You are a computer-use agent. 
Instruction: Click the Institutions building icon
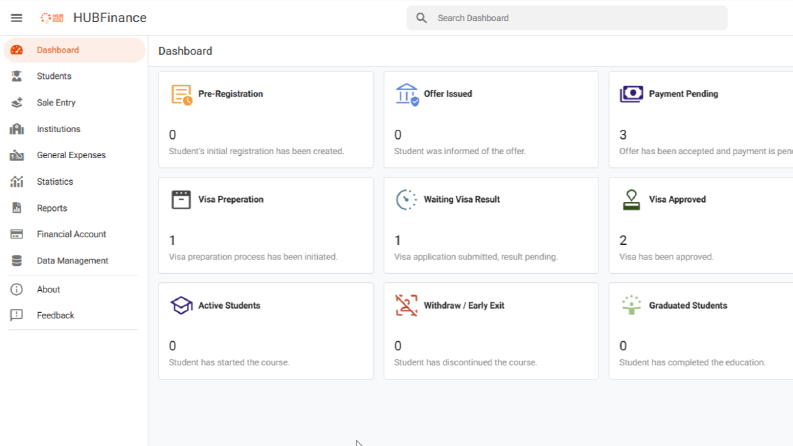pos(17,129)
